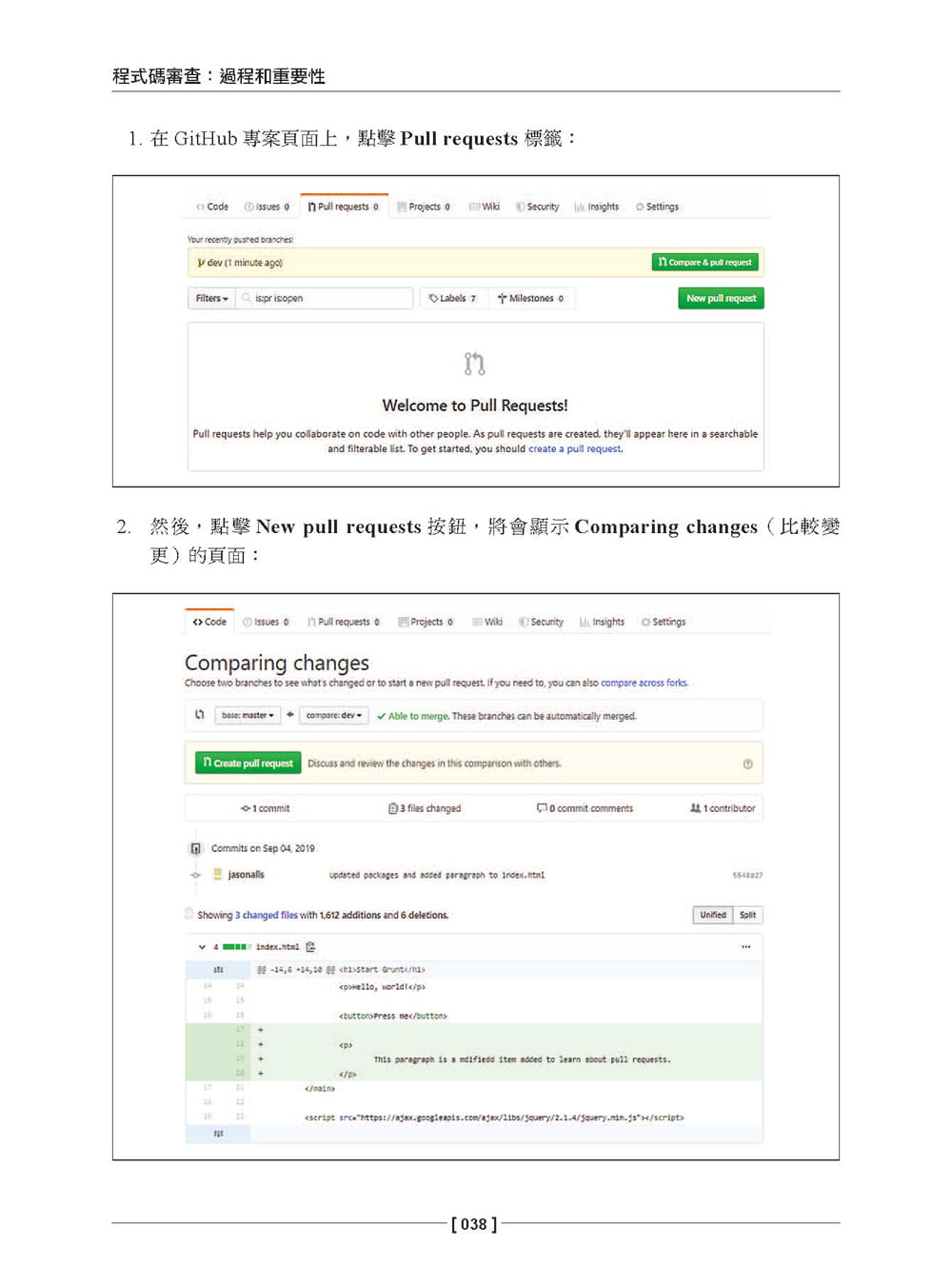Focus the is:pr is:open search field
The width and height of the screenshot is (952, 1288).
[324, 298]
